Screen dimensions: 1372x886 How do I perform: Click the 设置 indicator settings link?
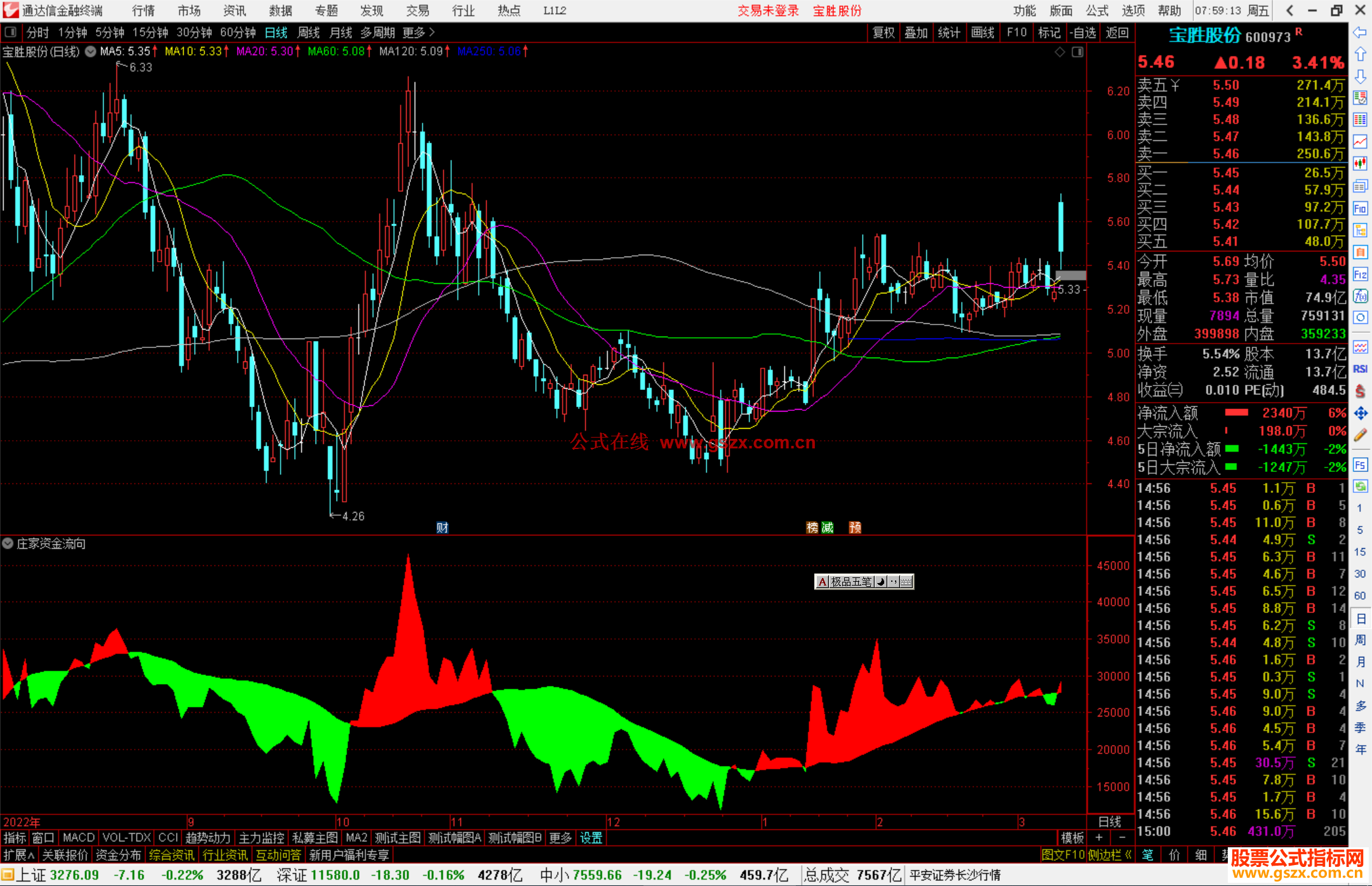coord(591,838)
